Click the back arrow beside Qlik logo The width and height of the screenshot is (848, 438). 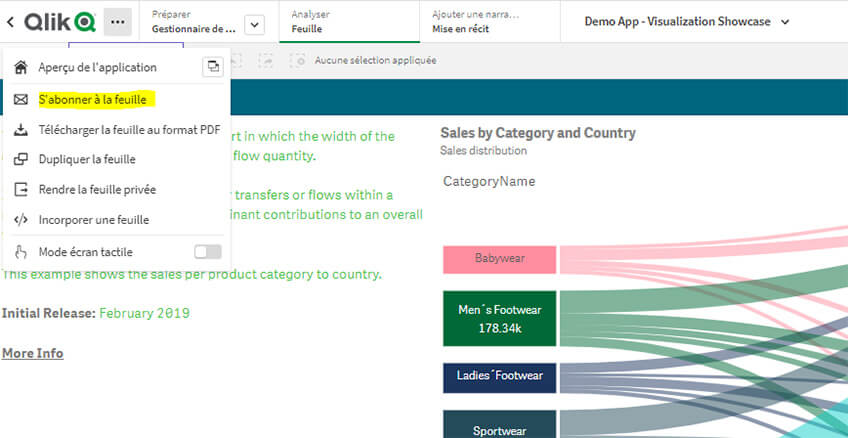point(11,22)
